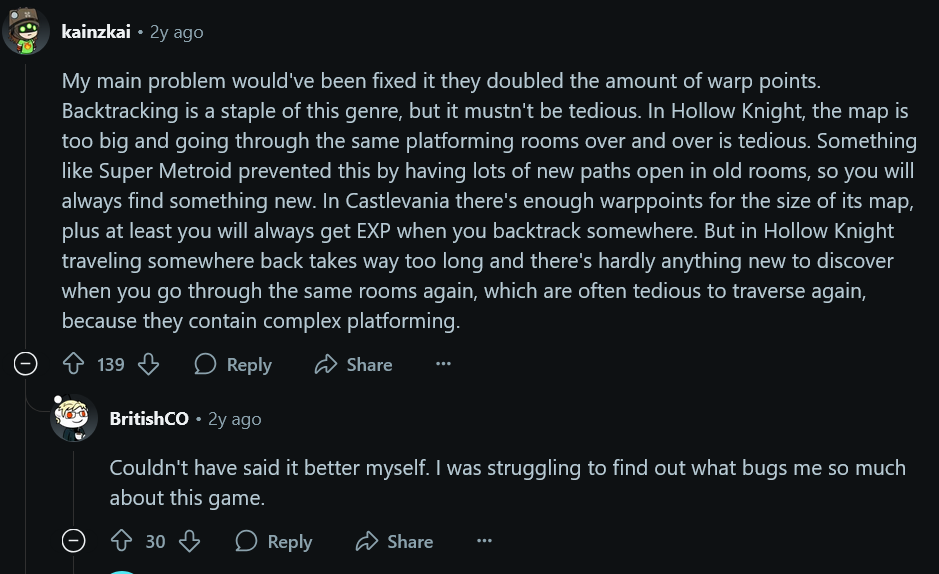This screenshot has width=939, height=574.
Task: Click Reply label under kainzkai's comment
Action: pos(249,365)
